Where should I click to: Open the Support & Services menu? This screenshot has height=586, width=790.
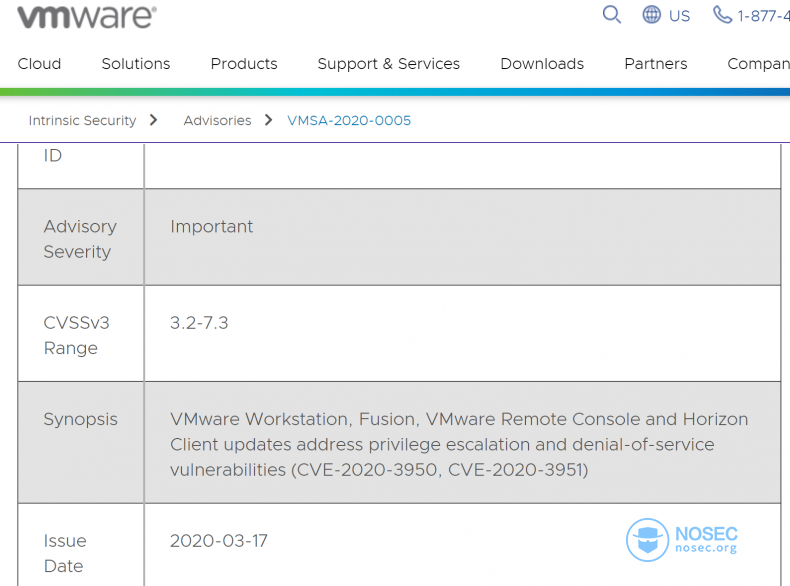388,64
